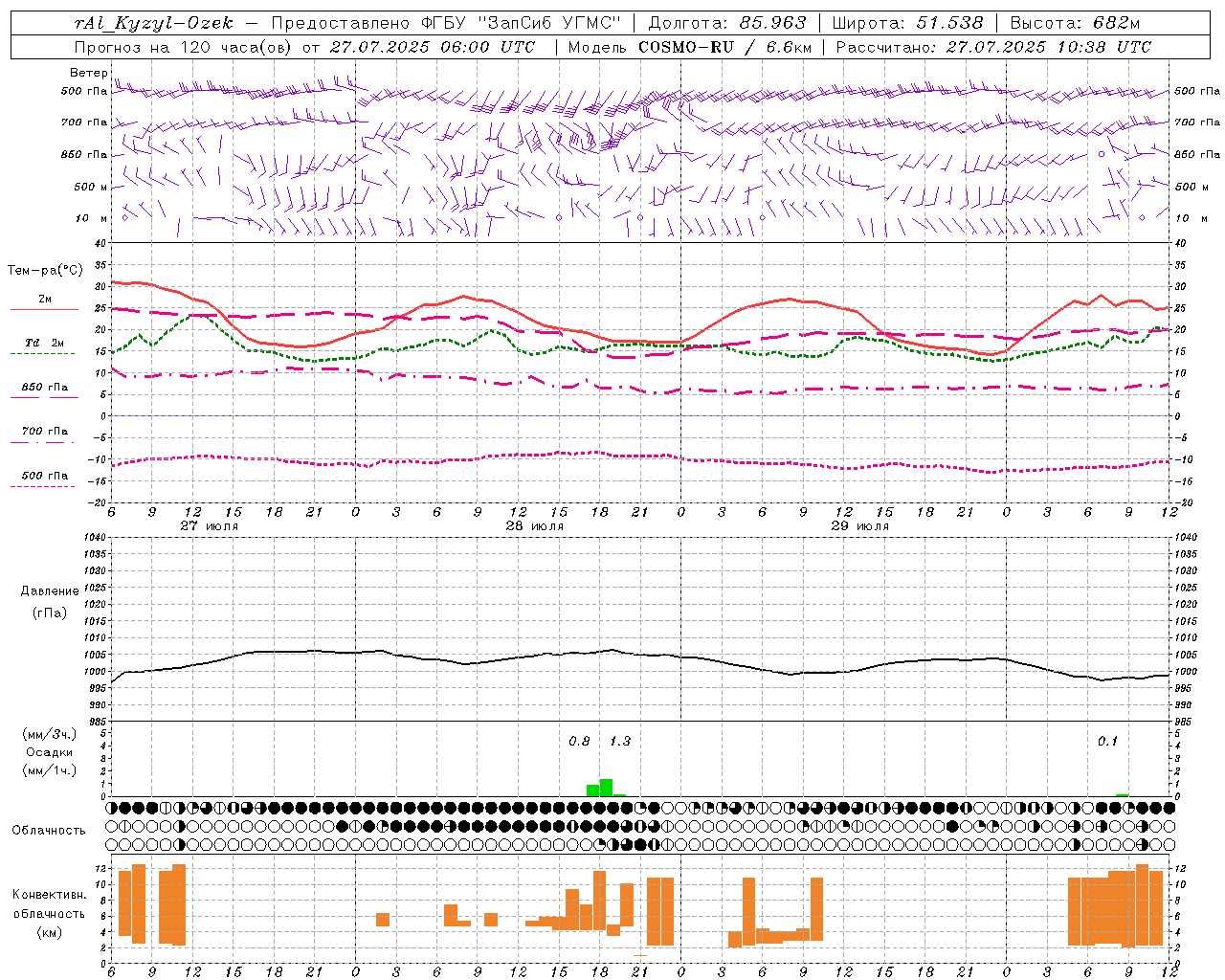Click the station title rAl_Kyzyl-Ozek

[x=153, y=23]
